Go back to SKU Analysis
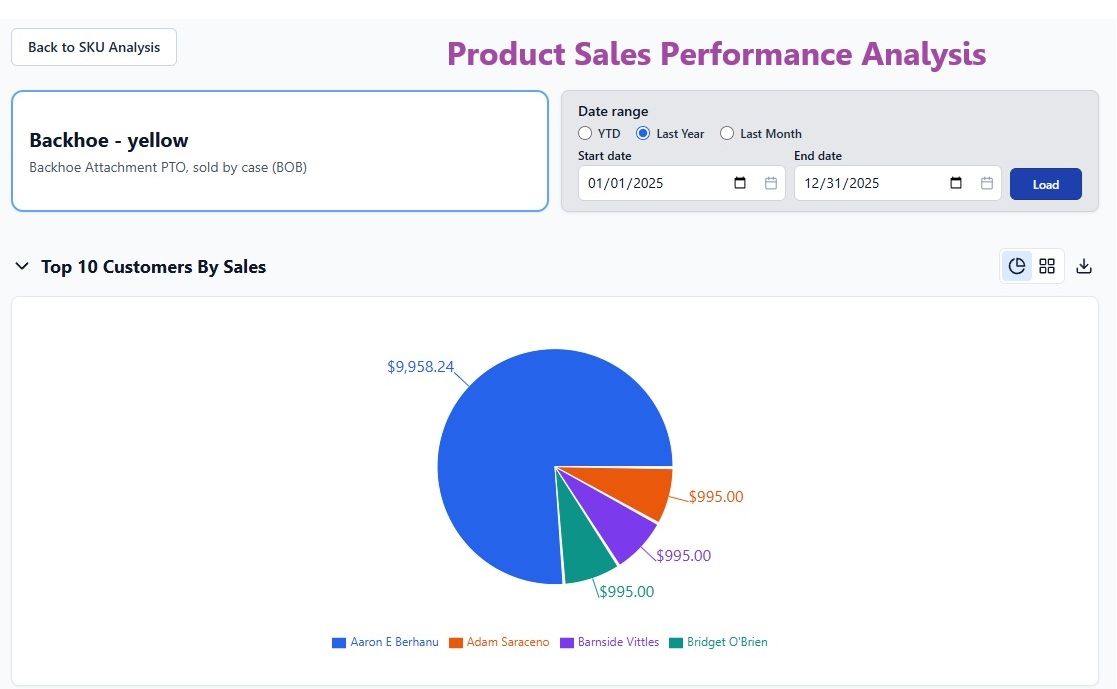 (94, 47)
